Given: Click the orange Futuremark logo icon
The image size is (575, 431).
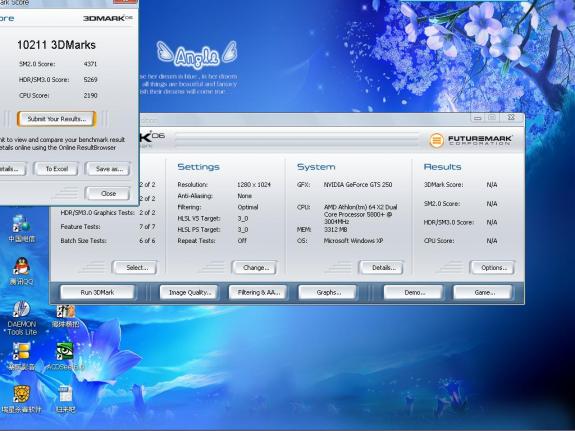Looking at the screenshot, I should point(436,140).
